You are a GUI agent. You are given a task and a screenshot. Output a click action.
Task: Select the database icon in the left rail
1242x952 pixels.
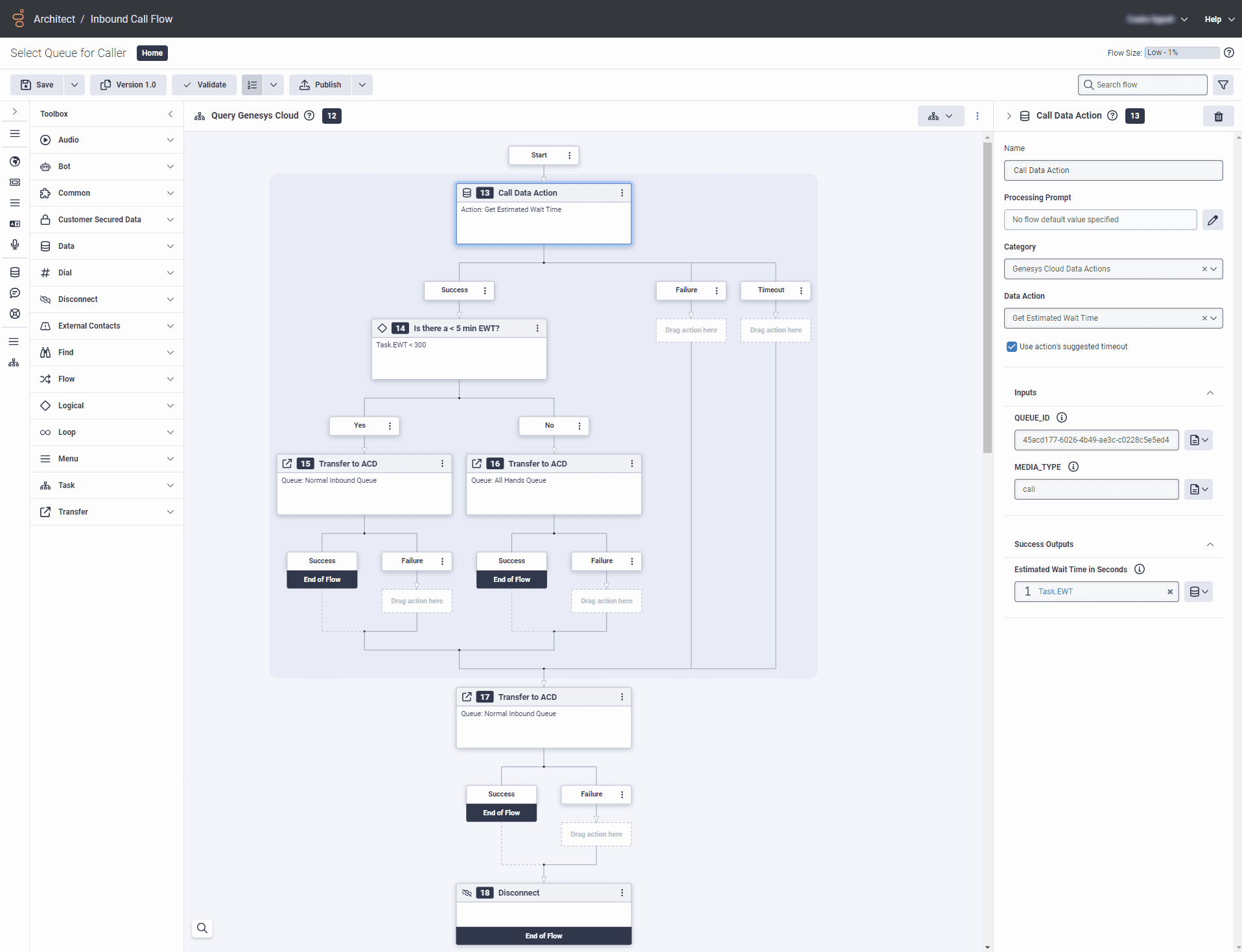(14, 272)
